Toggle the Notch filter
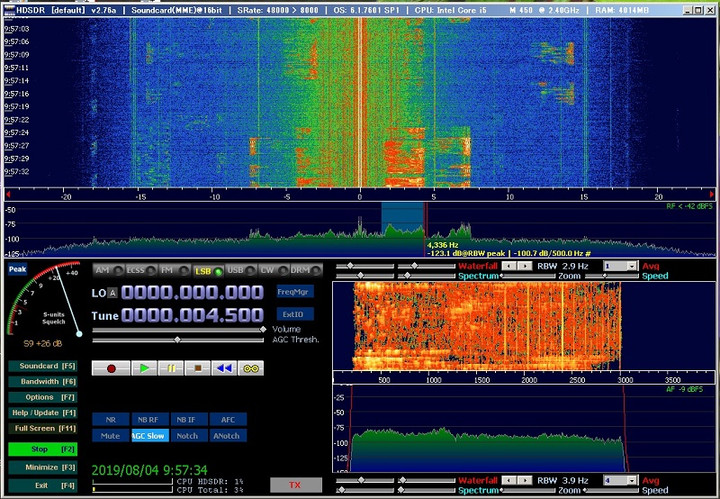This screenshot has width=720, height=499. (187, 436)
